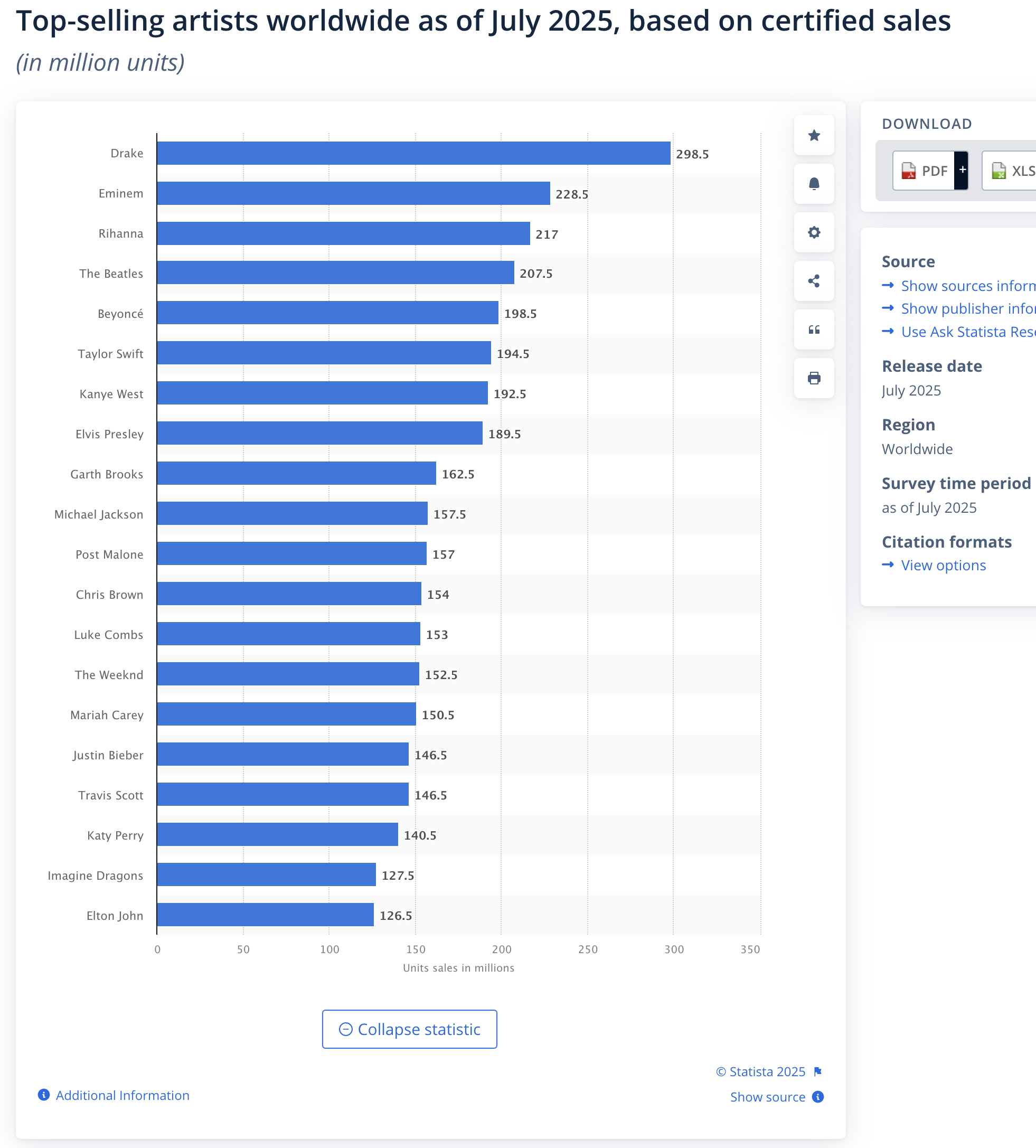Click the Garth Brooks bar
This screenshot has height=1148, width=1036.
297,474
